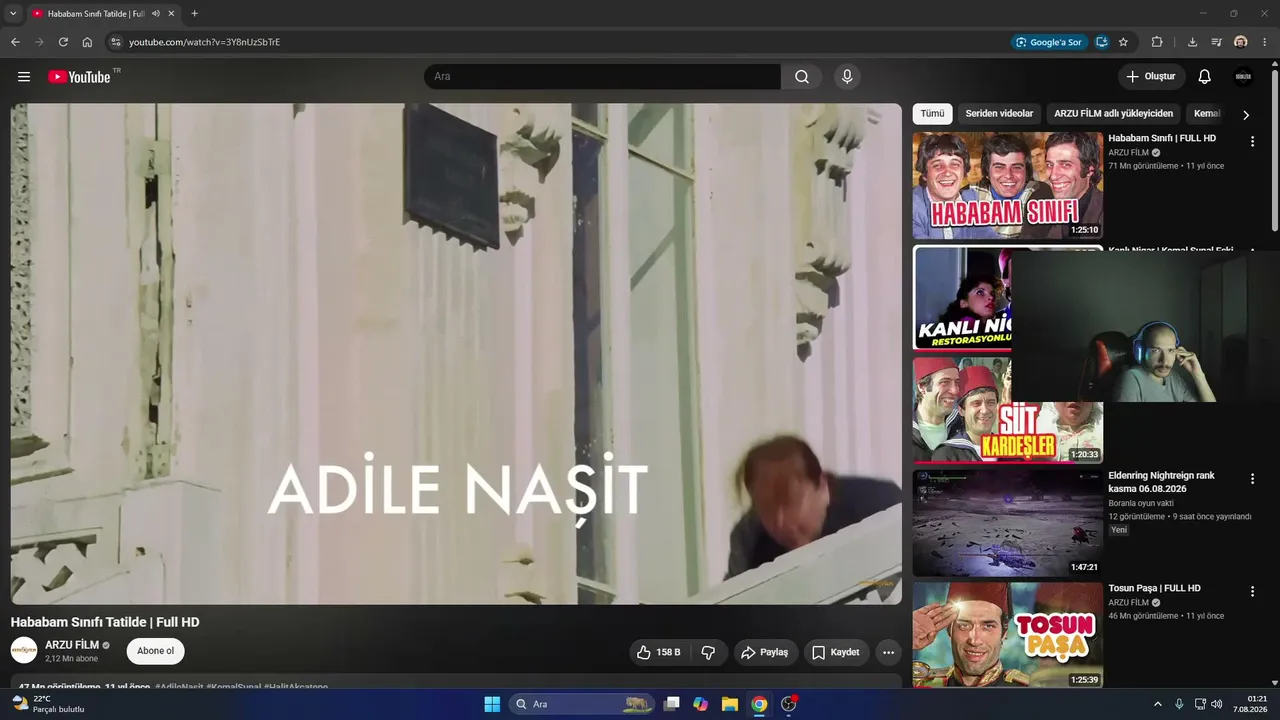Open the Hababam Sınıfı video thumbnail
The image size is (1280, 720).
click(x=1007, y=185)
